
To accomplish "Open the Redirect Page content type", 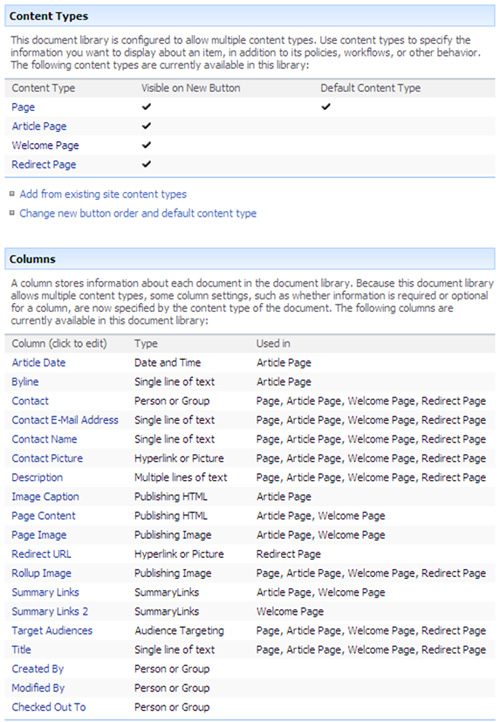I will [44, 165].
